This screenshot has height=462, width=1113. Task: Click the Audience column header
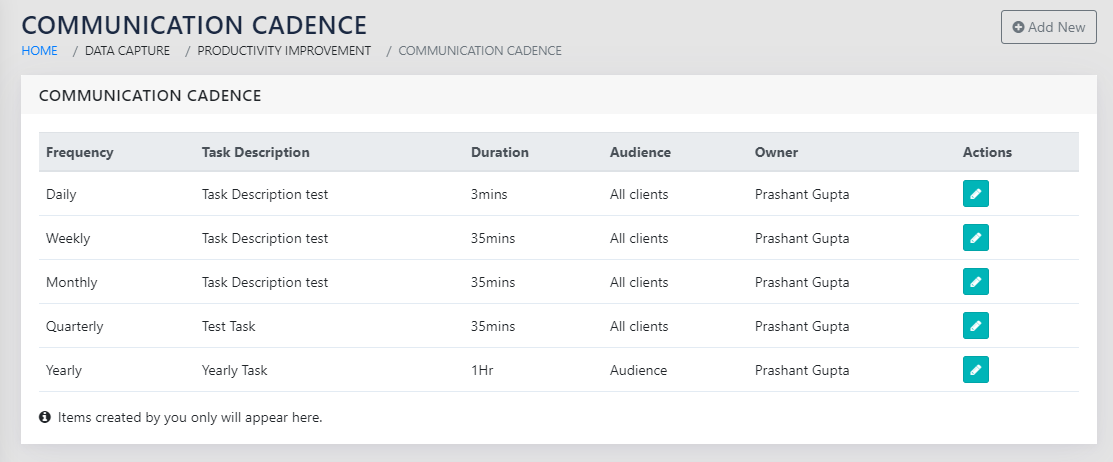tap(640, 153)
